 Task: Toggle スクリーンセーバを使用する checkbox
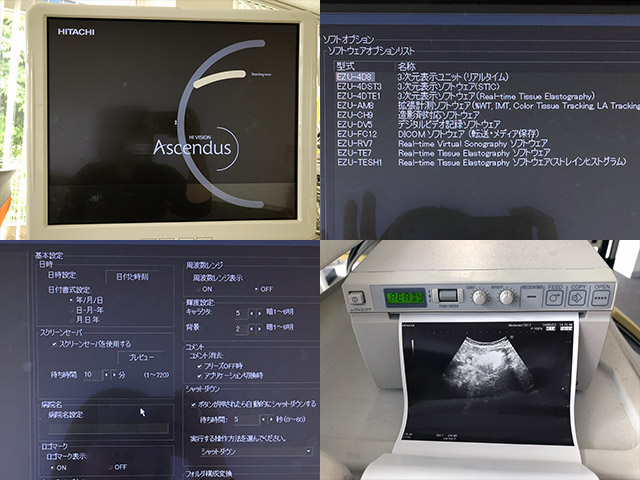coord(54,344)
